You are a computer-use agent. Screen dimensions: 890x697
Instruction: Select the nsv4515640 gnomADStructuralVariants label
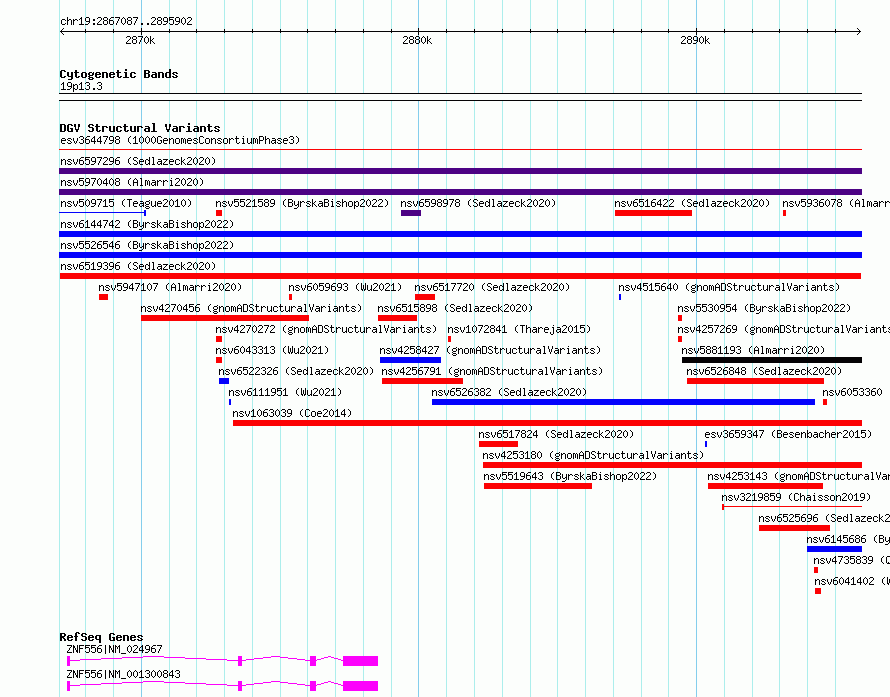click(729, 287)
